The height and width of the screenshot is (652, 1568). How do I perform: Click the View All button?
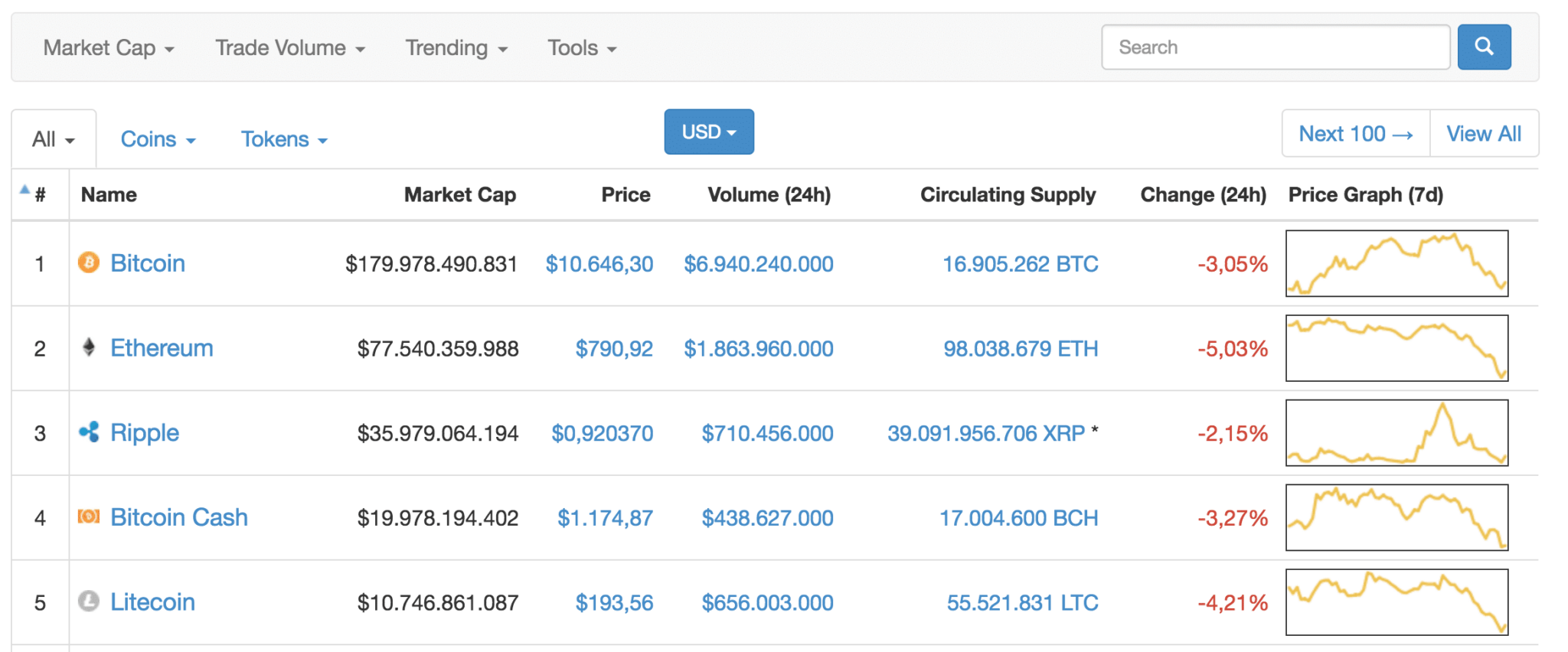pos(1484,134)
